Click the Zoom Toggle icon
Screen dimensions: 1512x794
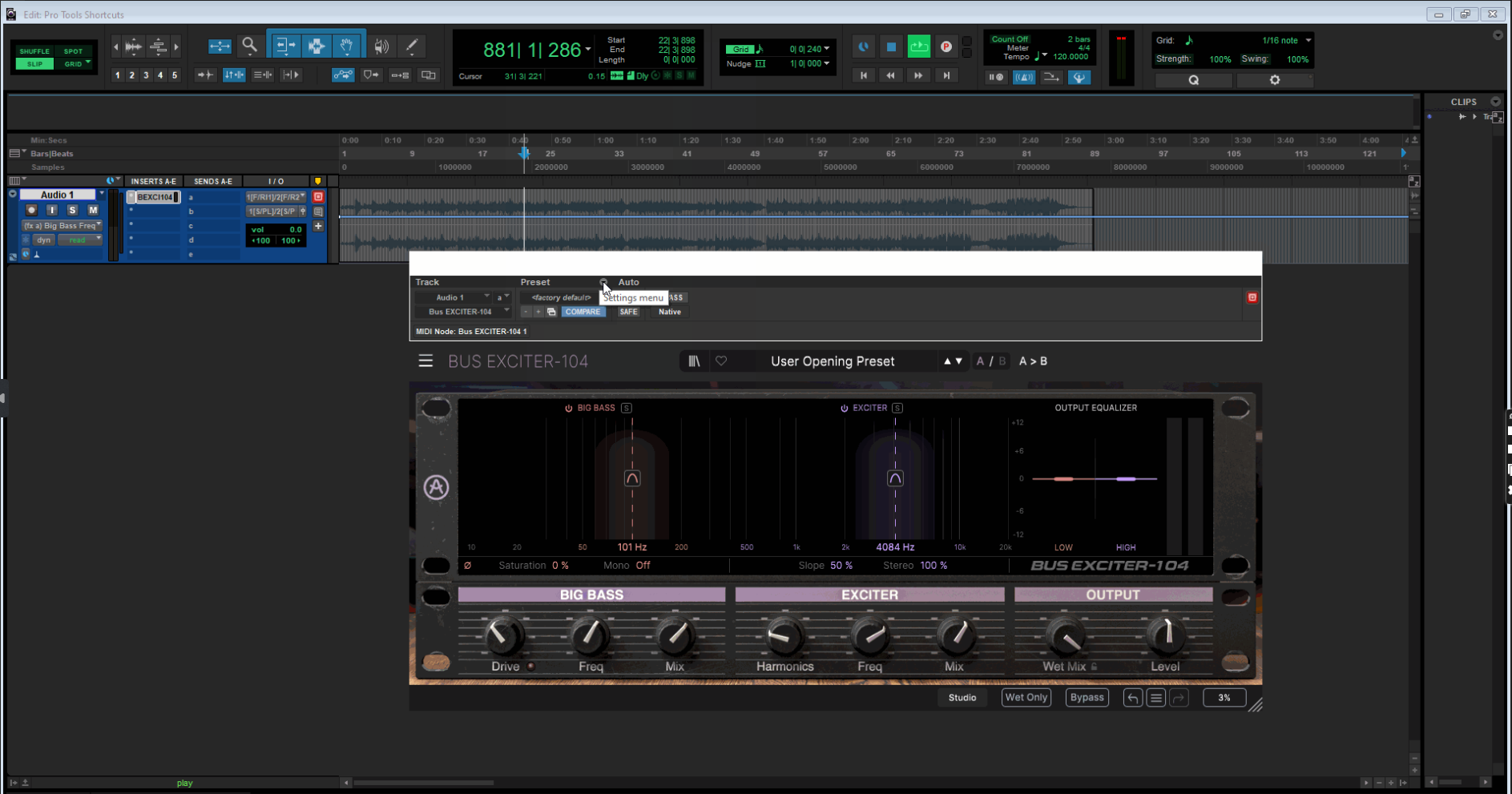coord(220,46)
